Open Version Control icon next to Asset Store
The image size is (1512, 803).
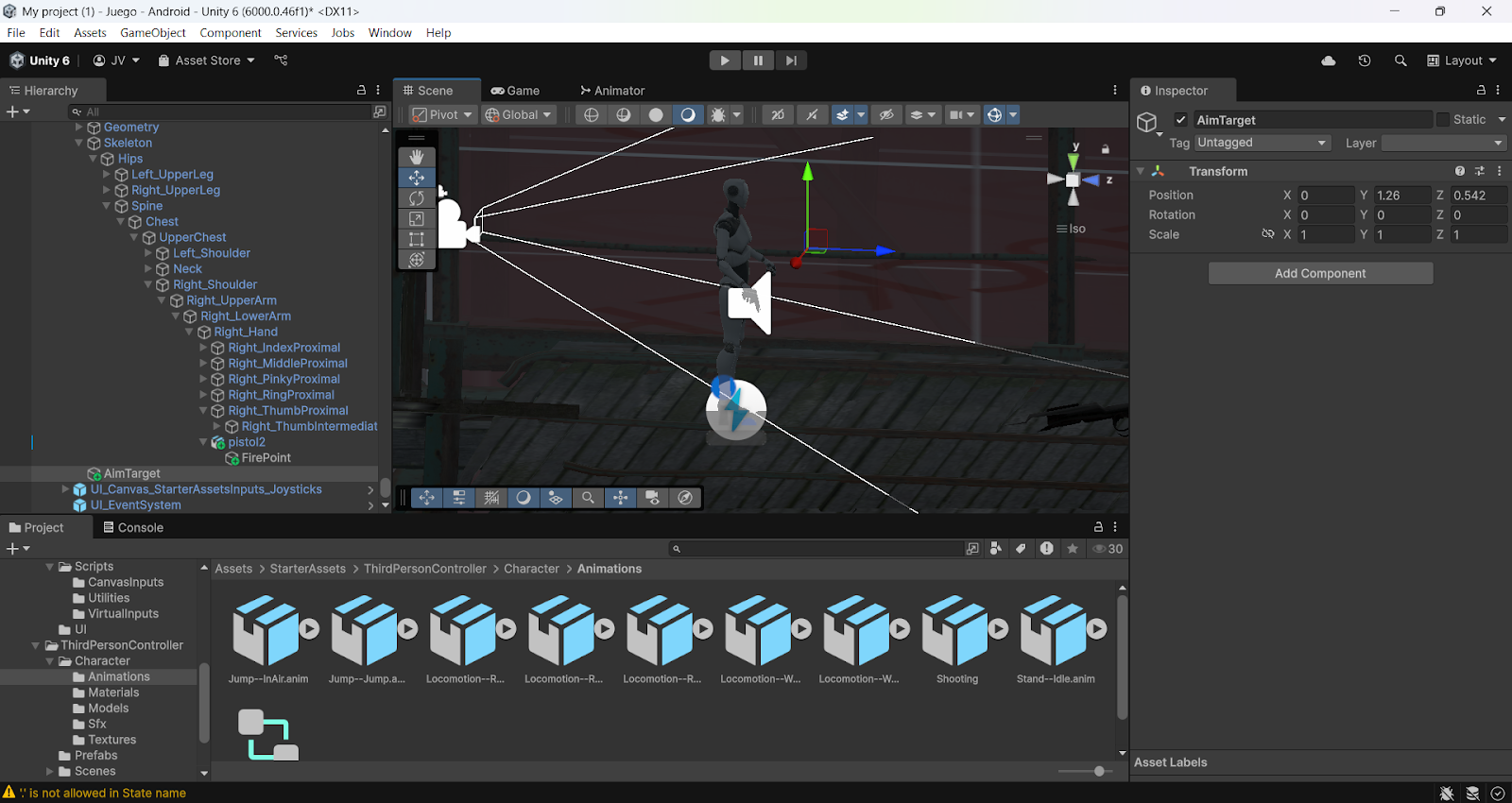coord(281,60)
